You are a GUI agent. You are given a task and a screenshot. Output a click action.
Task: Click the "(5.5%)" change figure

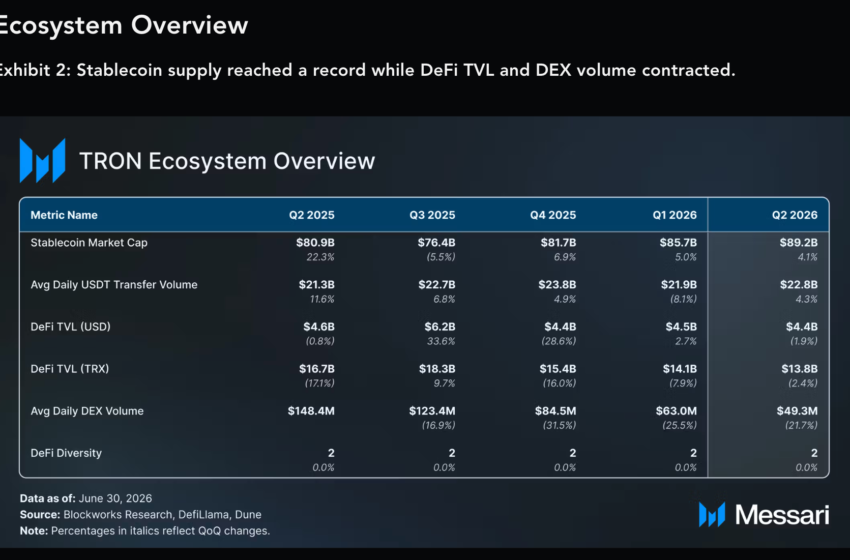pos(441,257)
